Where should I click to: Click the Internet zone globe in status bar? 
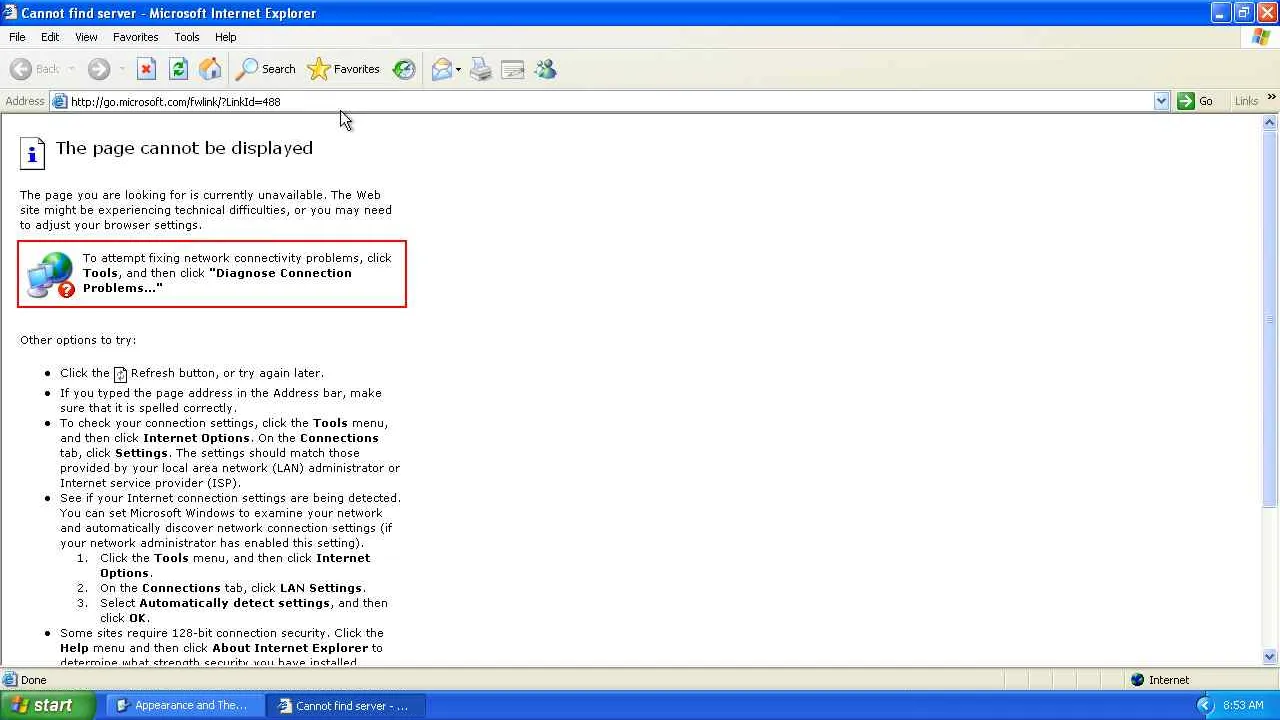[x=1137, y=680]
